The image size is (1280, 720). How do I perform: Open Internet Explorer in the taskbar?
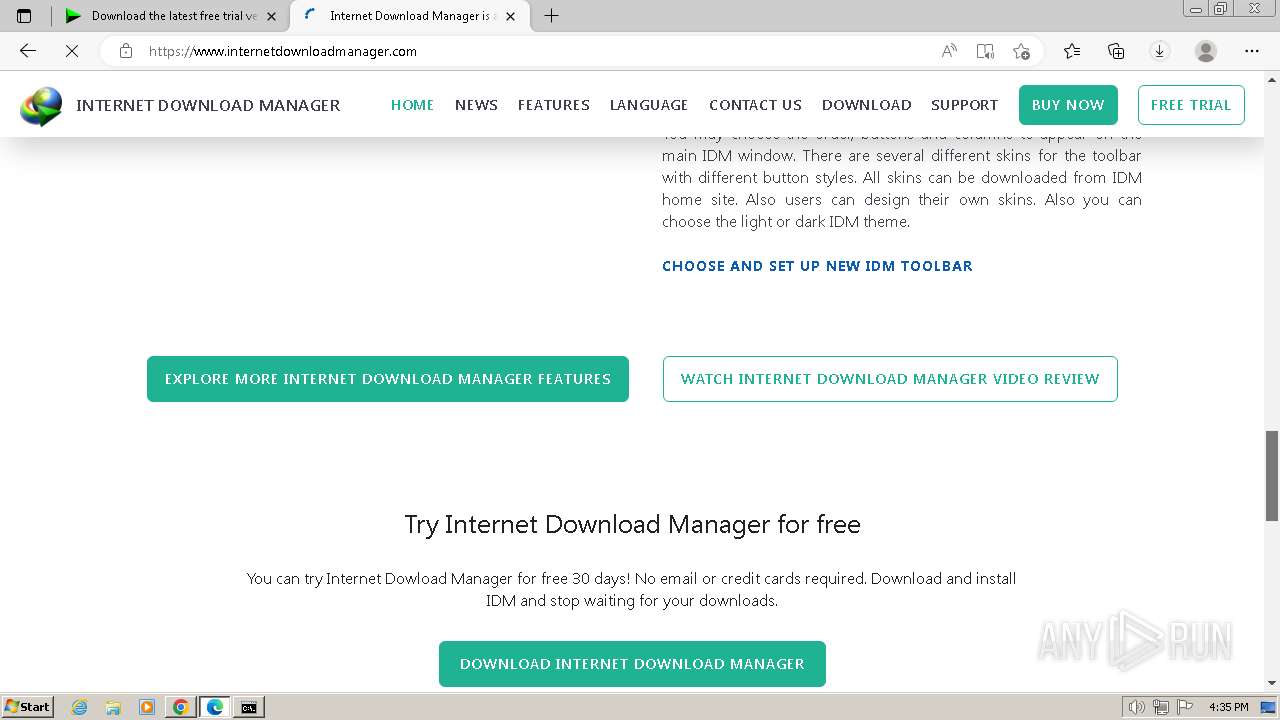pos(80,707)
